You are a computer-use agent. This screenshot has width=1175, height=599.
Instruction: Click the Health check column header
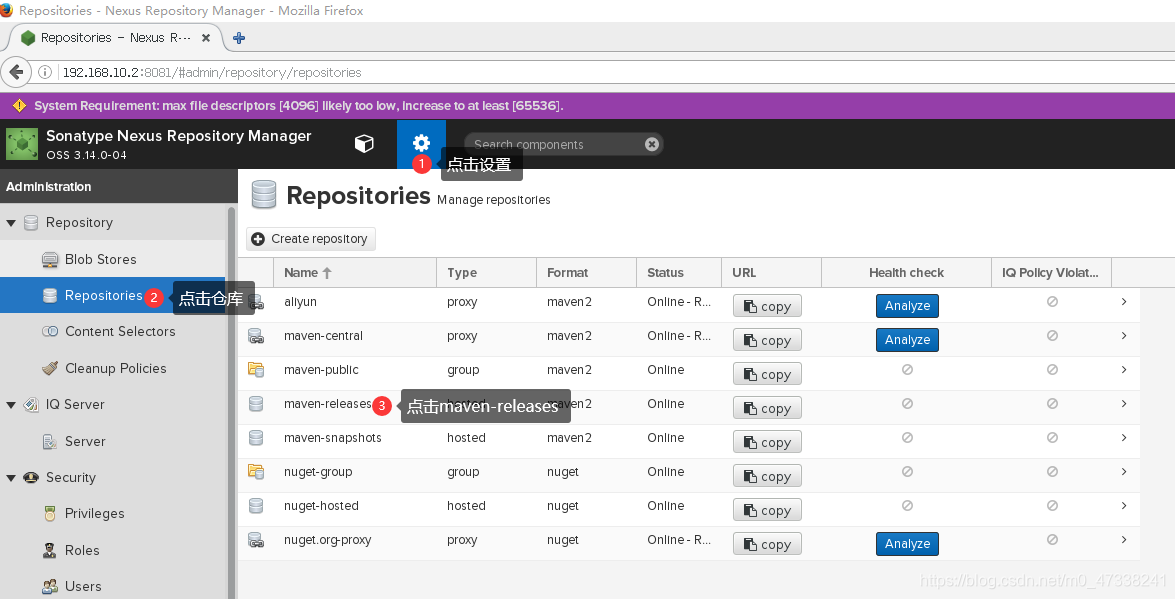pos(907,273)
